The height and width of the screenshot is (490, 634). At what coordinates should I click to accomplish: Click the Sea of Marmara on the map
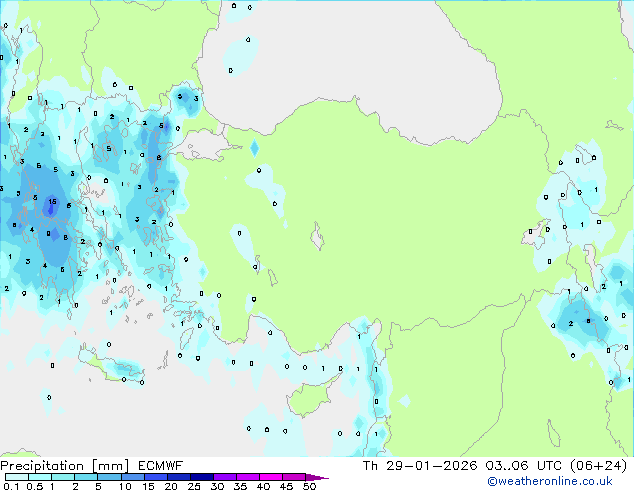(x=204, y=147)
